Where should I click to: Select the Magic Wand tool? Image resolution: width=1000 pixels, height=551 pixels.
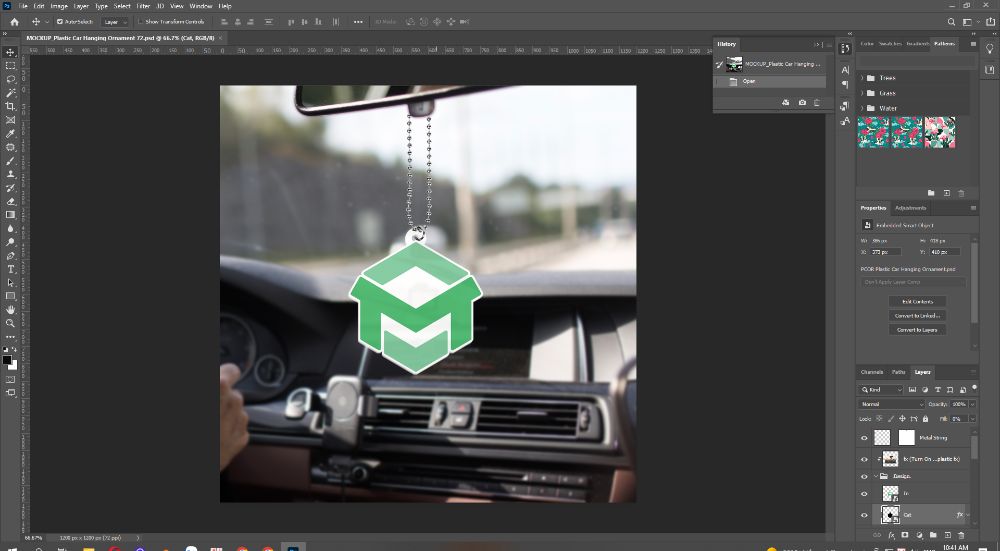click(x=10, y=92)
